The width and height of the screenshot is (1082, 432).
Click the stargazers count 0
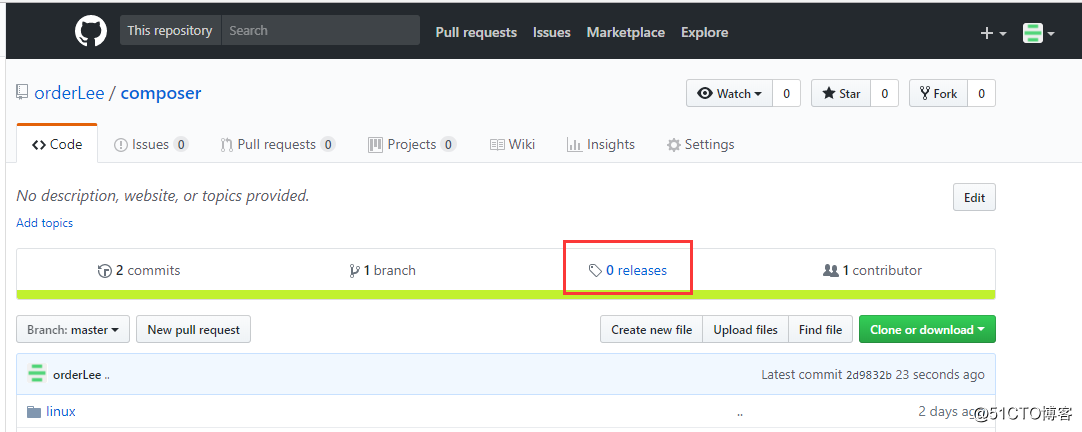(x=885, y=93)
